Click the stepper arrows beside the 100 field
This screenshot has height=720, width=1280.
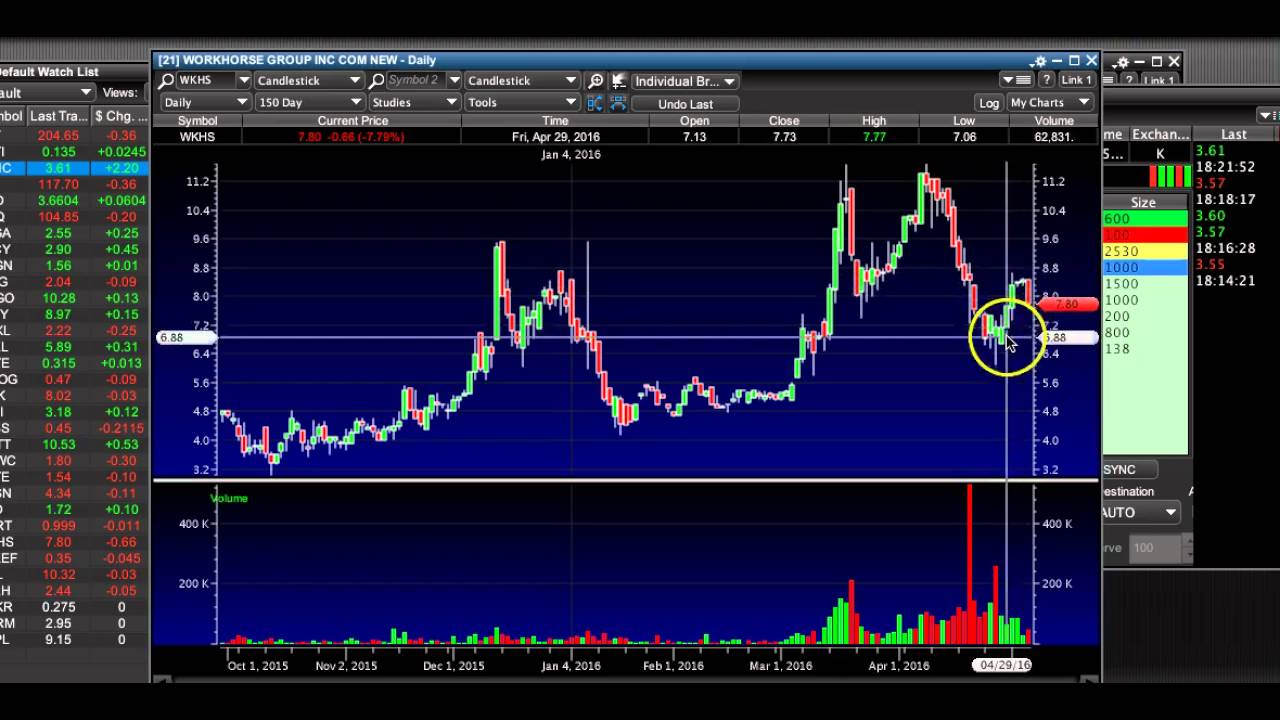[x=1188, y=548]
